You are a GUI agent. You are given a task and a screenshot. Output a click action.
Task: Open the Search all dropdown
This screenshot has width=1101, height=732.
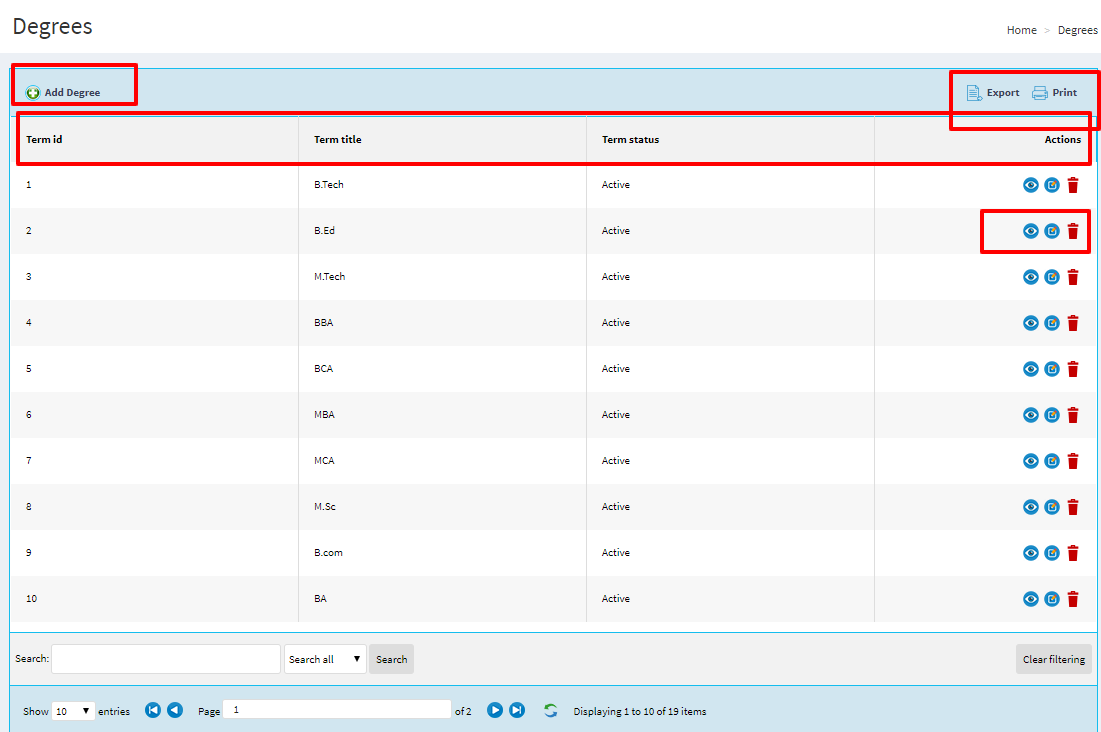coord(325,659)
